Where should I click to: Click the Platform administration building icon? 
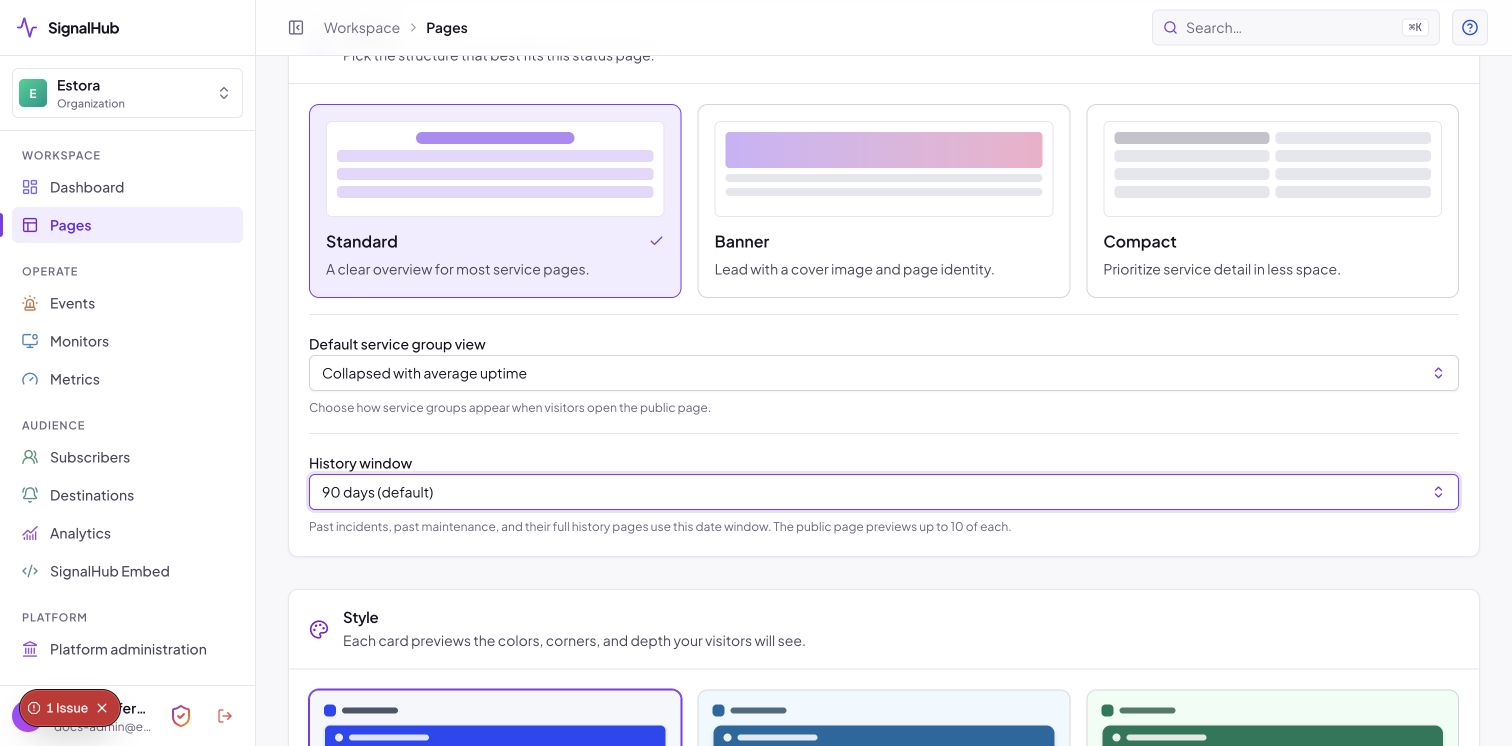click(x=30, y=649)
